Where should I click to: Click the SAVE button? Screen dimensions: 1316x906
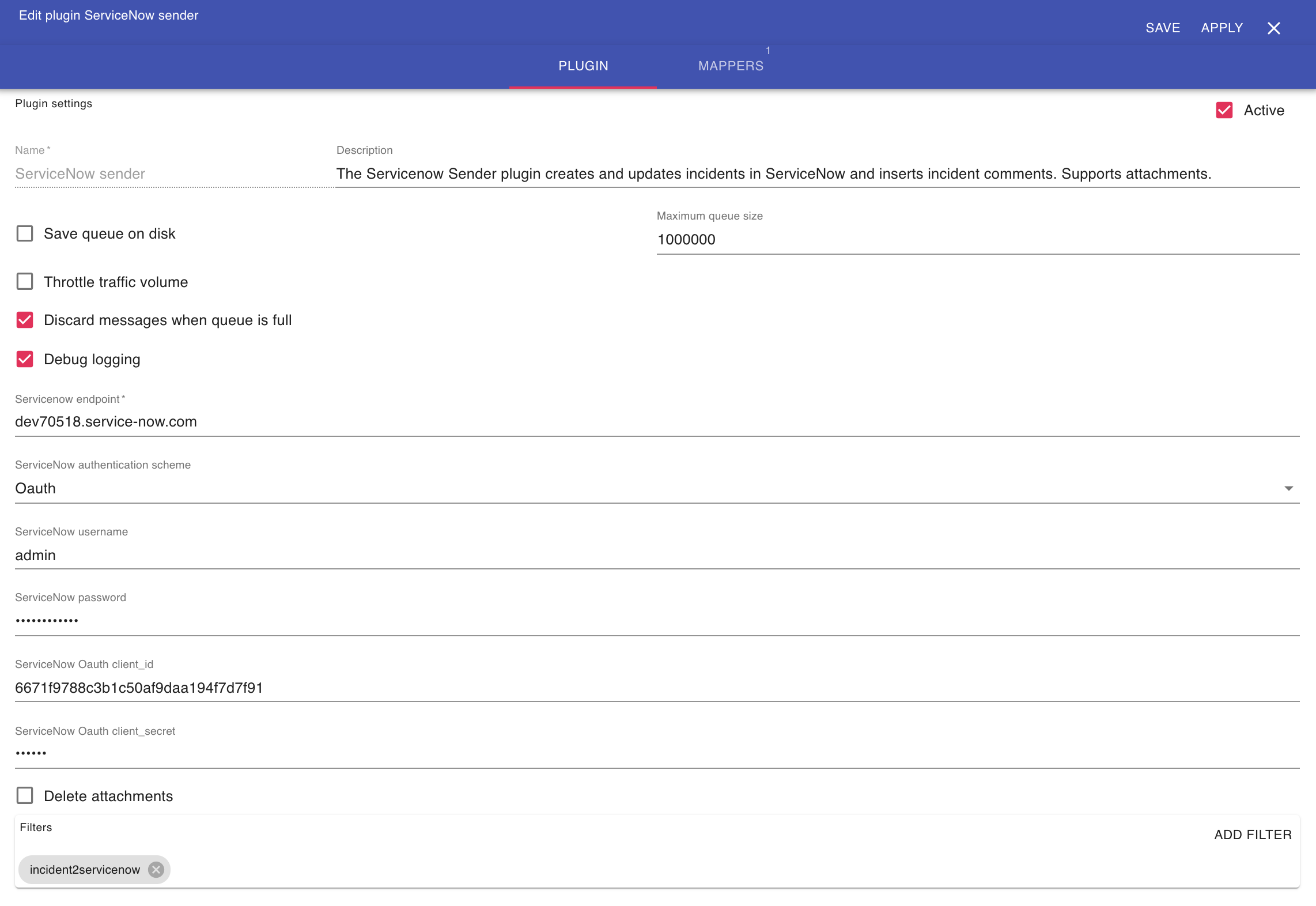point(1163,28)
